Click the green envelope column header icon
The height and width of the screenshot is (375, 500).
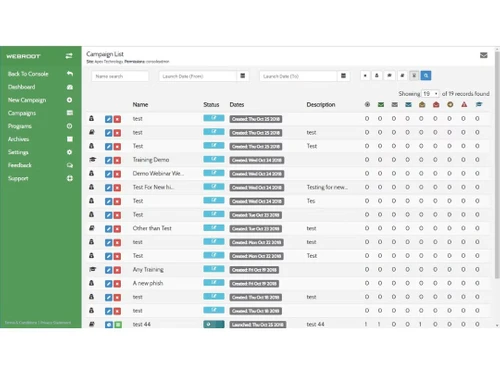pyautogui.click(x=381, y=105)
